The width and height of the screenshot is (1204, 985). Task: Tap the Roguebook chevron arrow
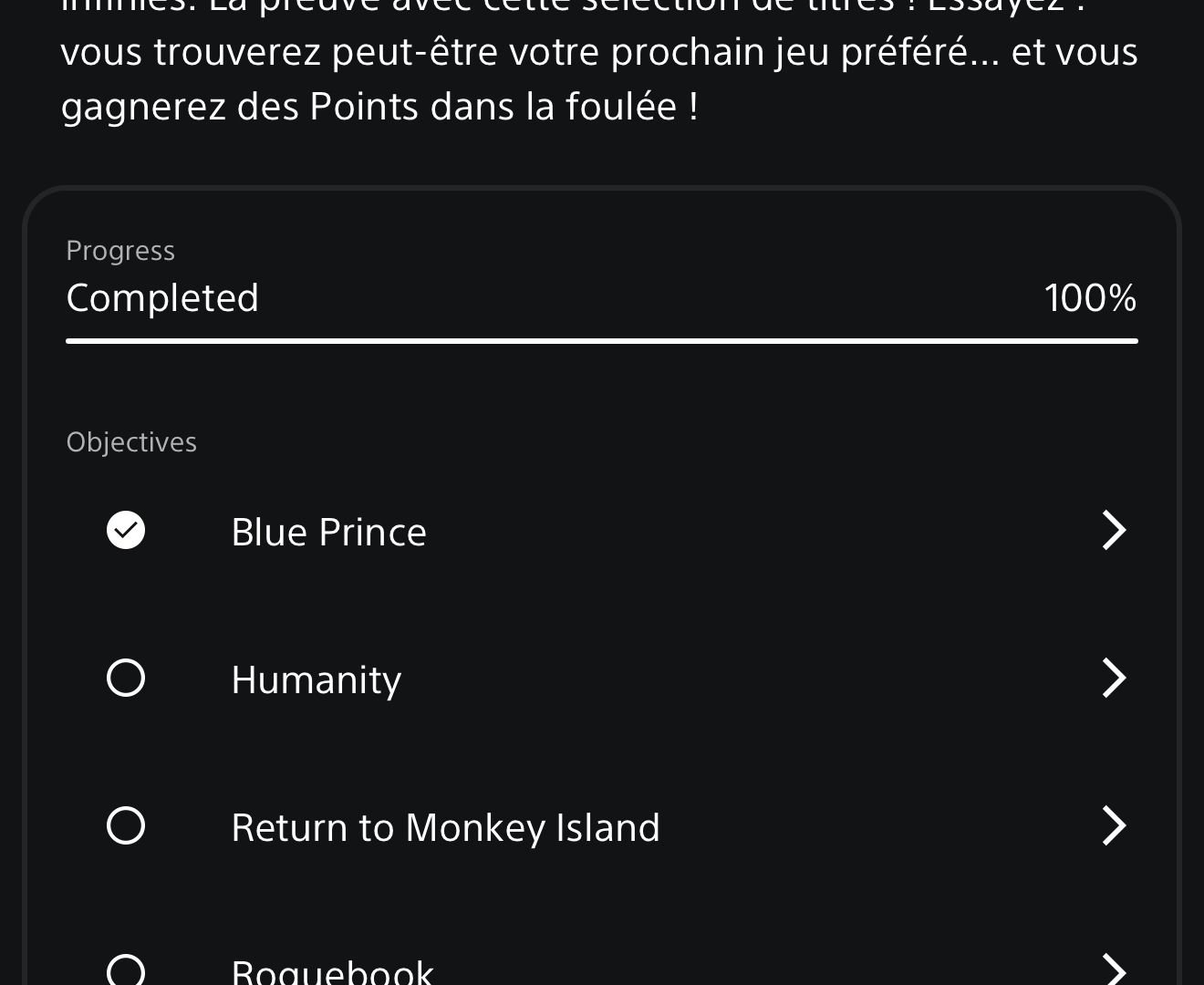coord(1114,969)
